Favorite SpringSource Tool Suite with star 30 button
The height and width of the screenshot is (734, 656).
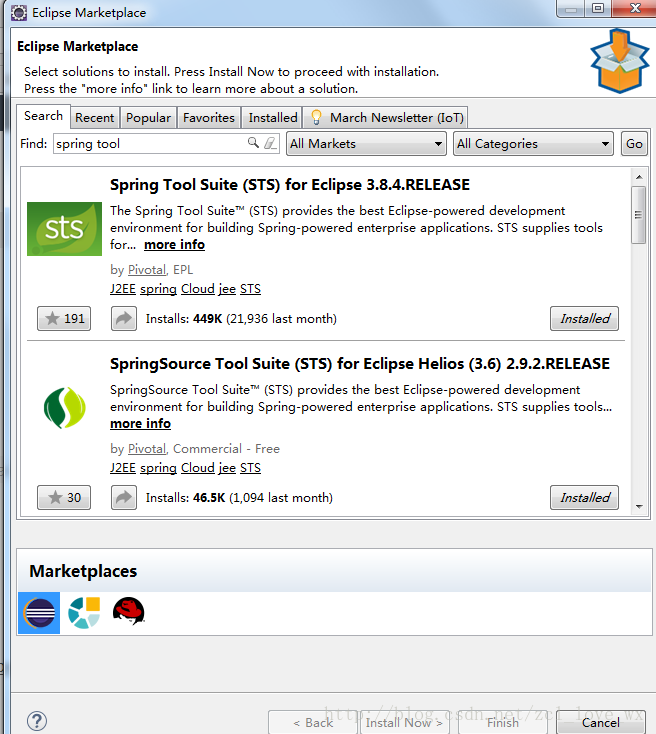click(64, 498)
